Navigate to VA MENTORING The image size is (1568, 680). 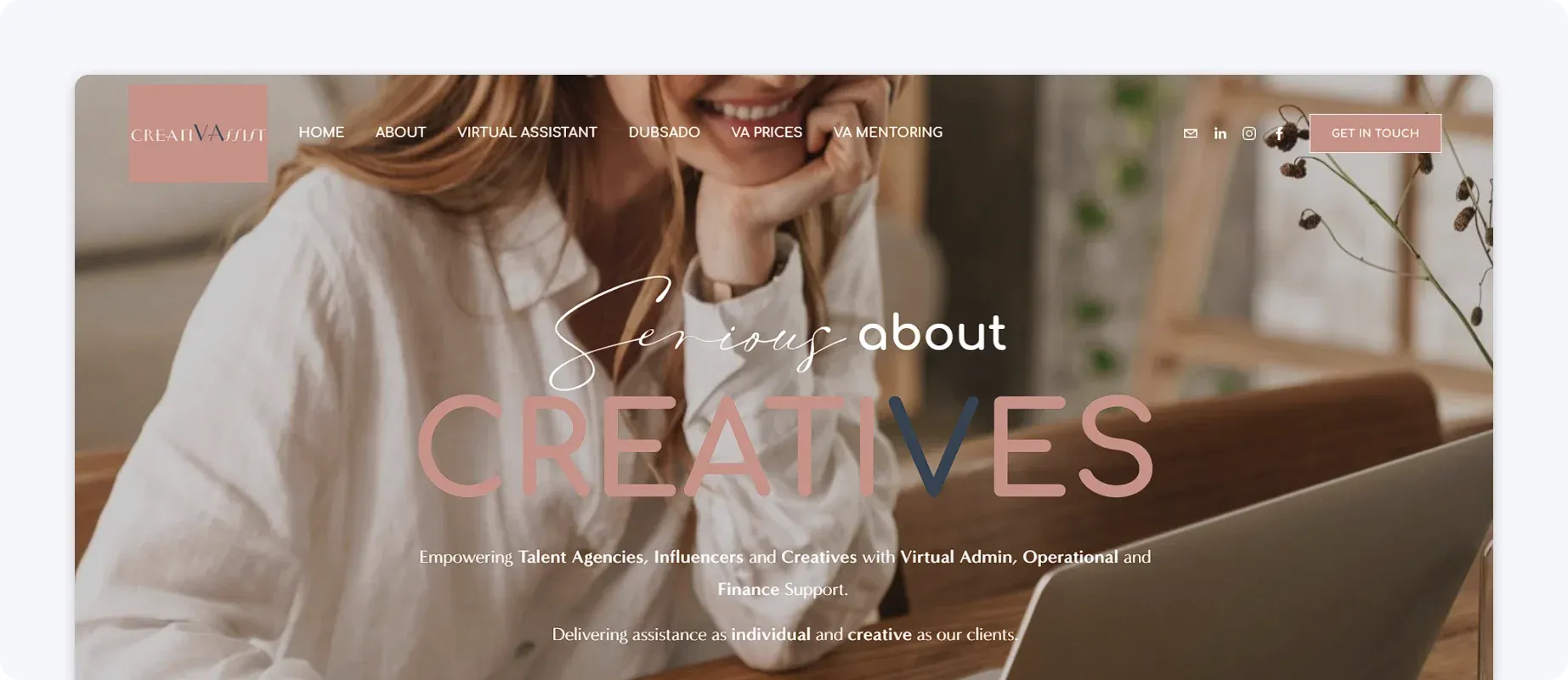(887, 132)
